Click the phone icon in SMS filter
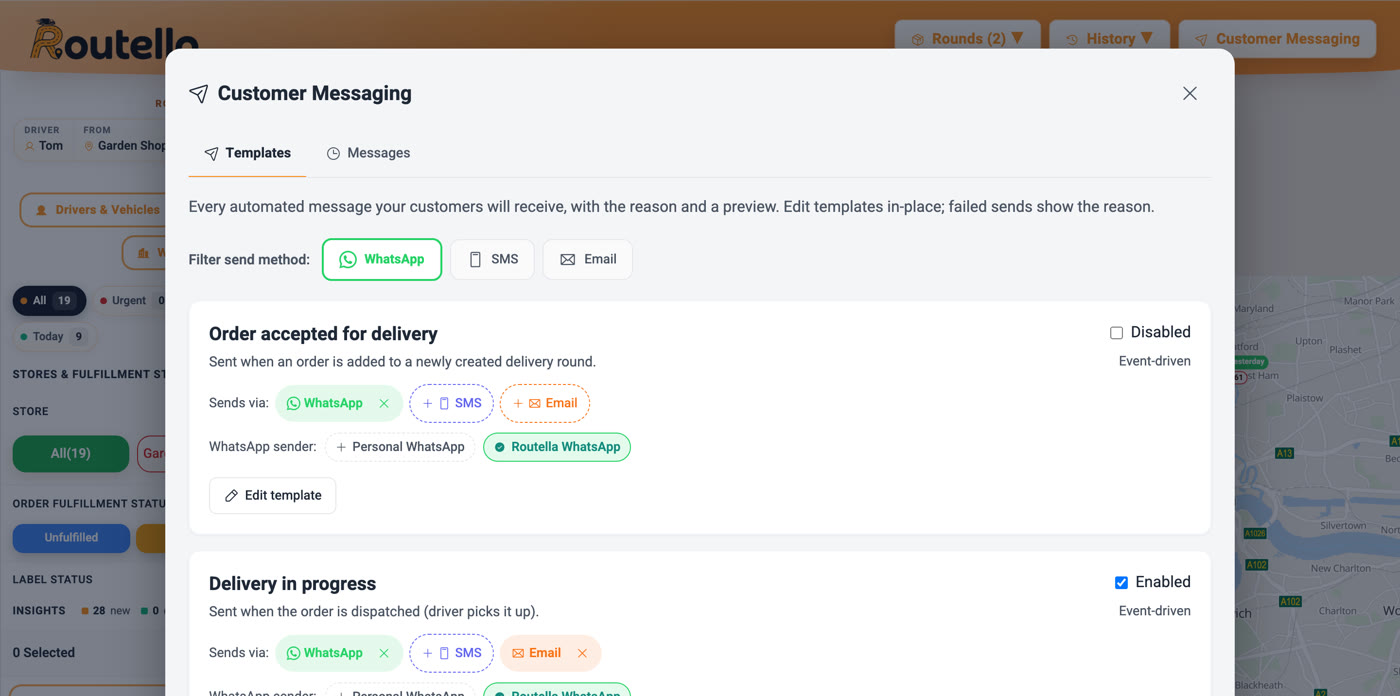 (x=475, y=259)
